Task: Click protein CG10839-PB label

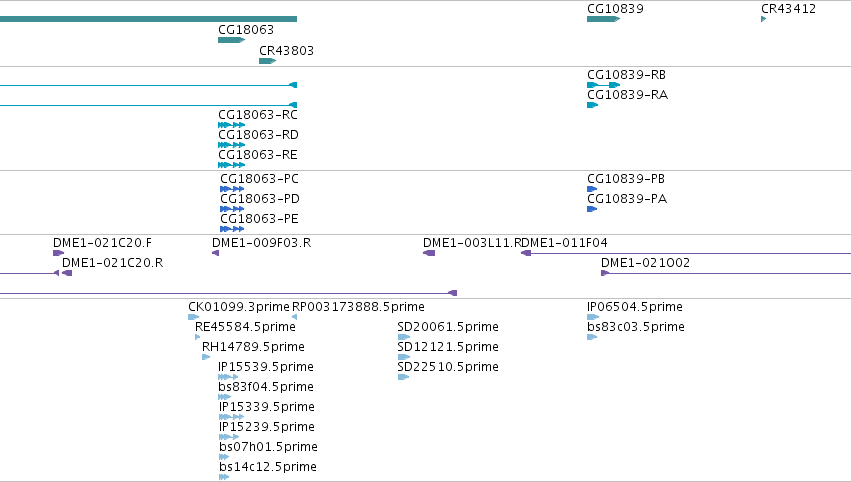Action: (x=626, y=179)
